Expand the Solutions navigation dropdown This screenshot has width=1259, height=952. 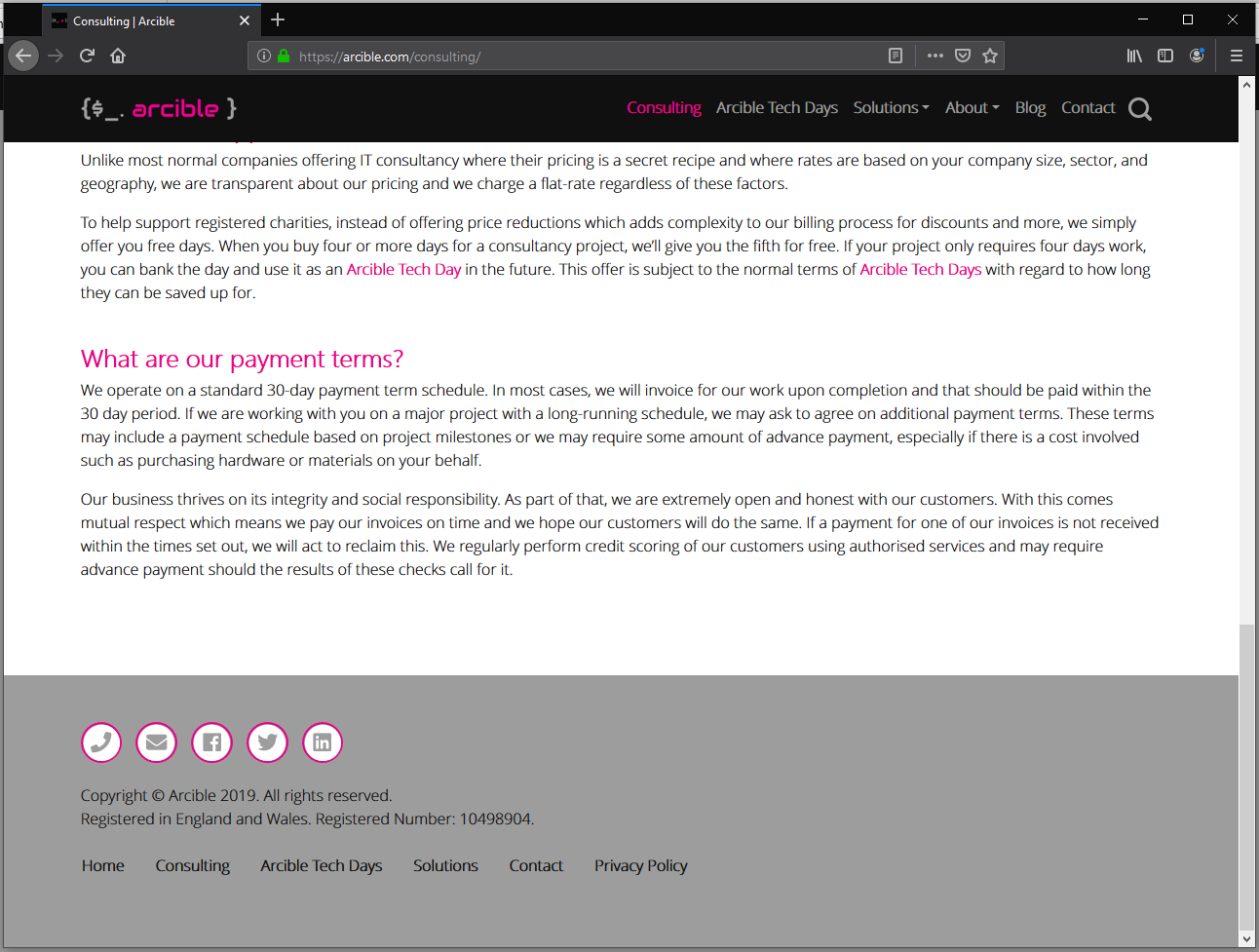(890, 108)
